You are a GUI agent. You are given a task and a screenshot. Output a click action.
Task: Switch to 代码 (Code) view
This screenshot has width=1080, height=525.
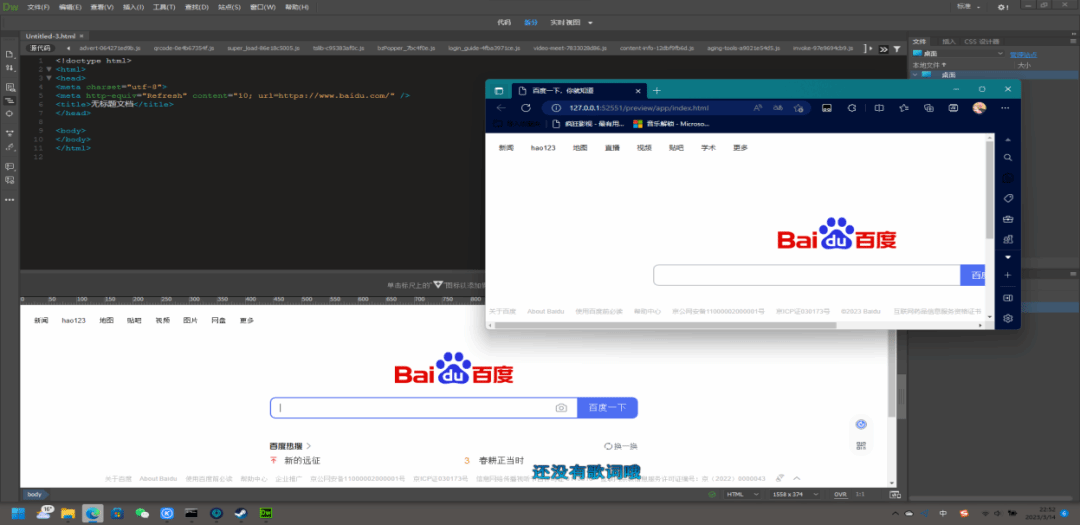point(504,22)
